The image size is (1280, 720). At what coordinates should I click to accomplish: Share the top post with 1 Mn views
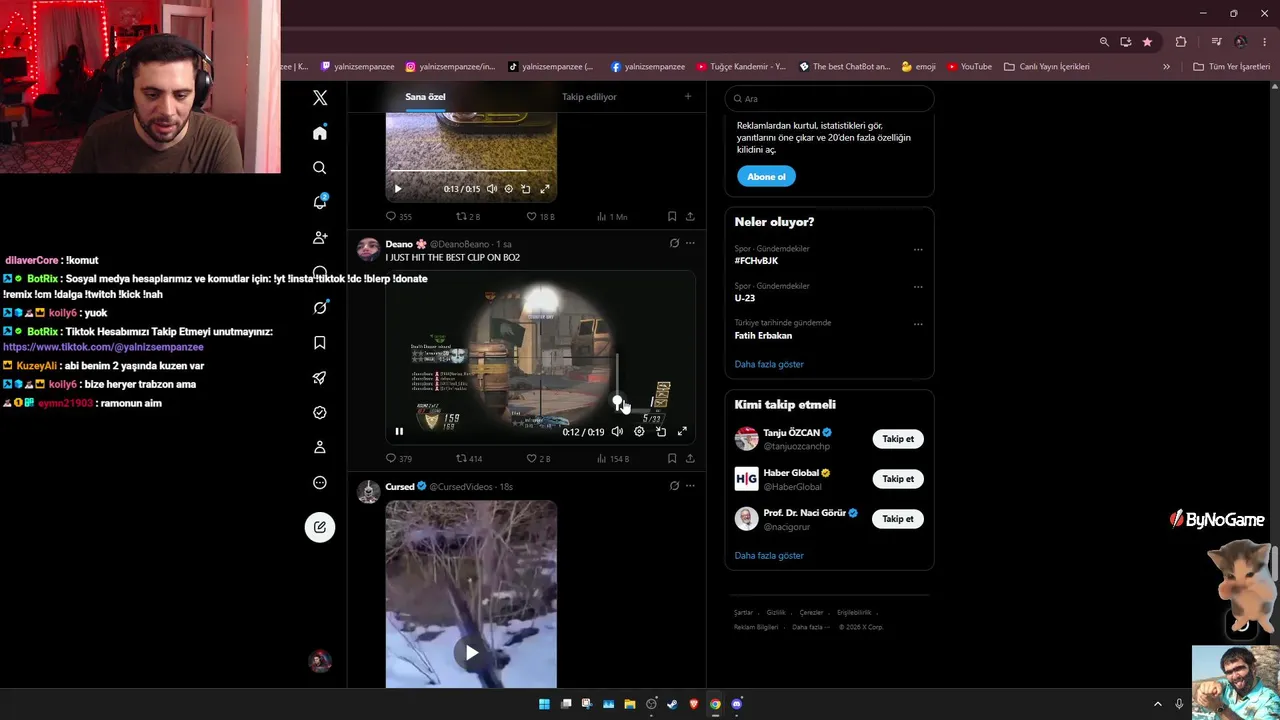[690, 216]
